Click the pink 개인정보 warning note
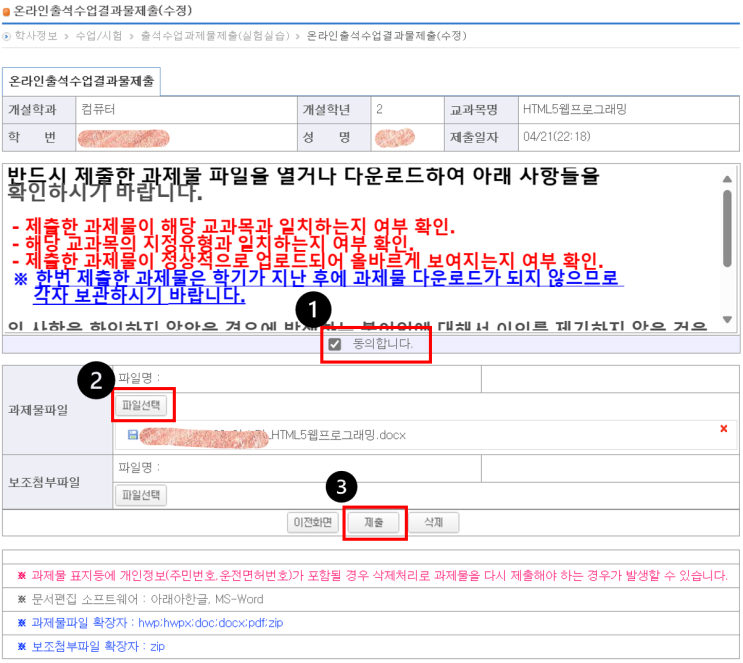This screenshot has height=663, width=743. [x=372, y=576]
